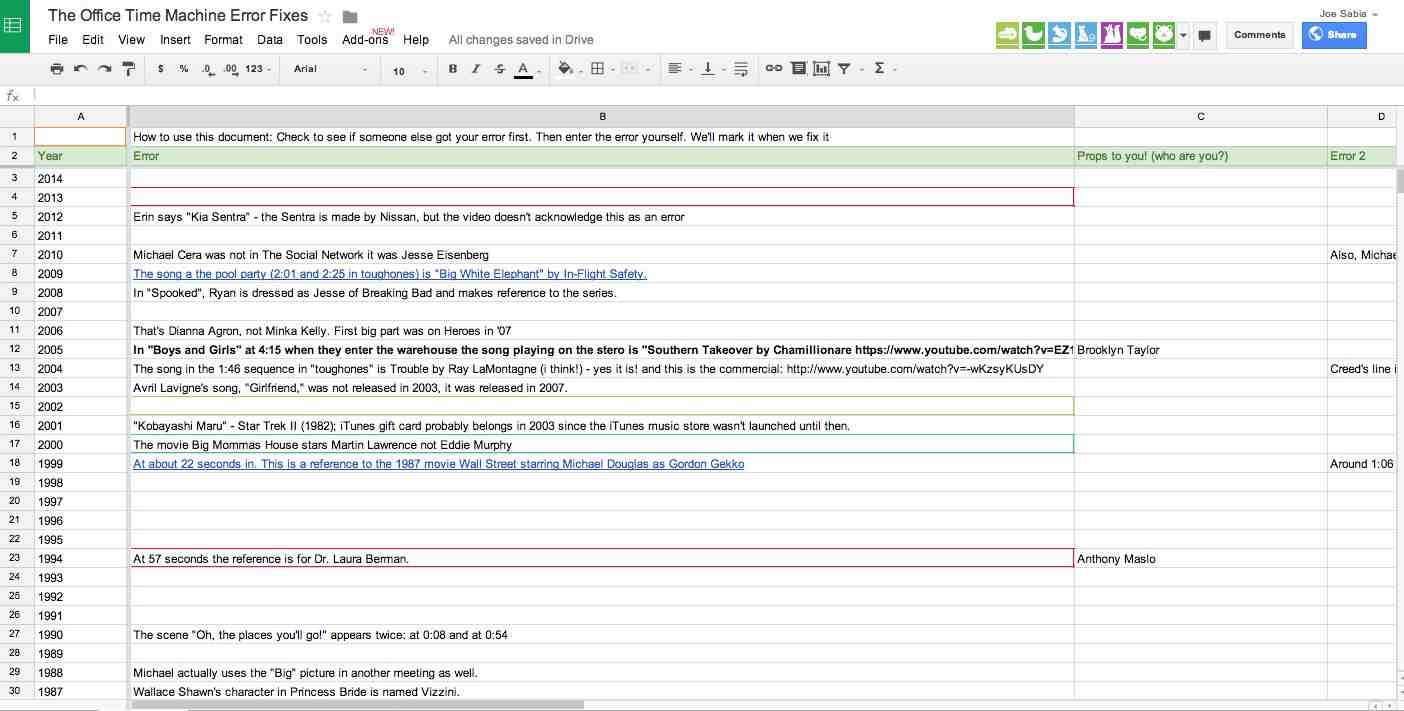
Task: Click the Share button
Action: (x=1334, y=35)
